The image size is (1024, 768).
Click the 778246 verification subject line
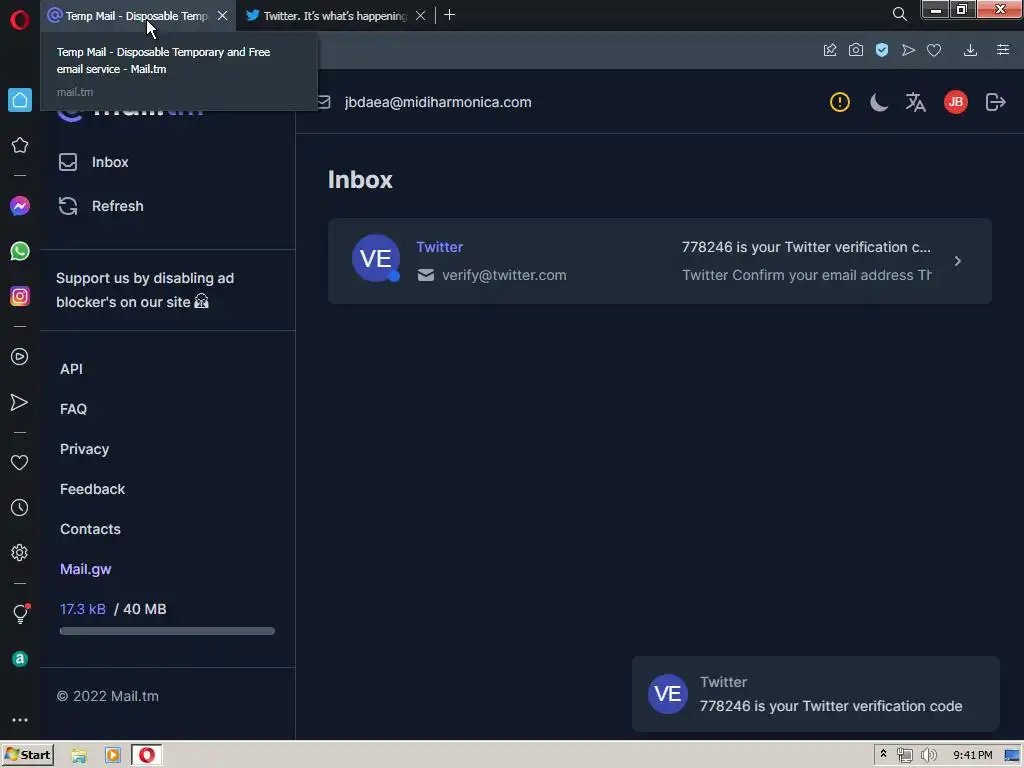click(x=806, y=247)
